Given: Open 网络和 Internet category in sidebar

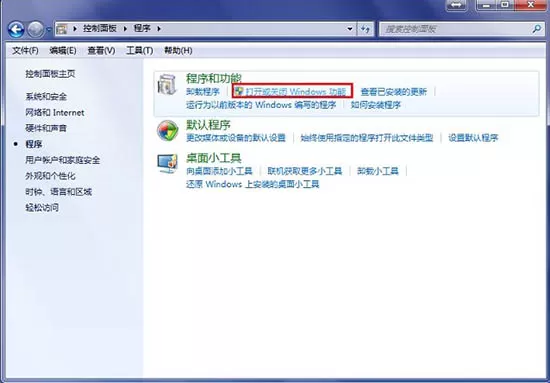Looking at the screenshot, I should click(55, 113).
